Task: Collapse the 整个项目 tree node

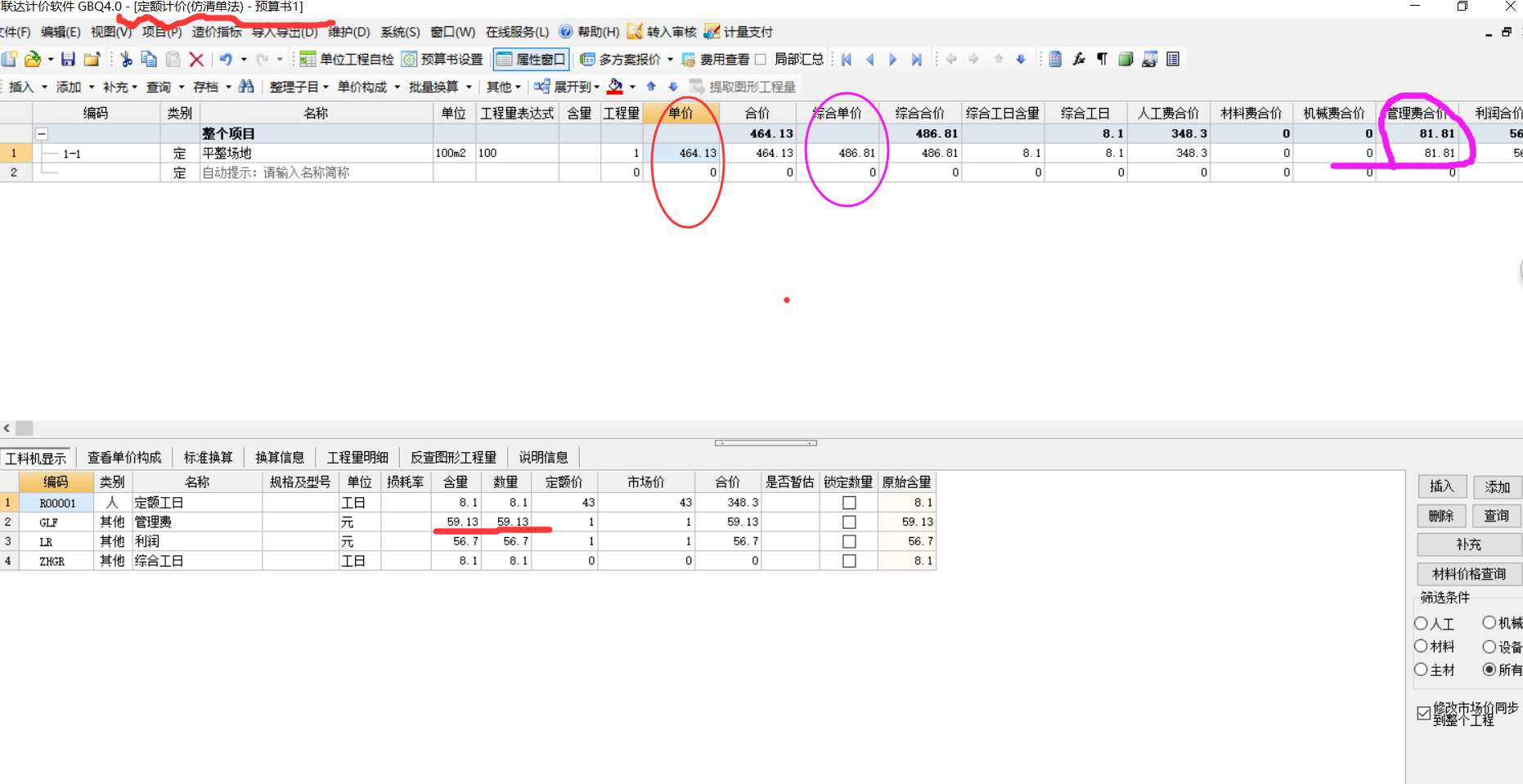Action: (x=41, y=133)
